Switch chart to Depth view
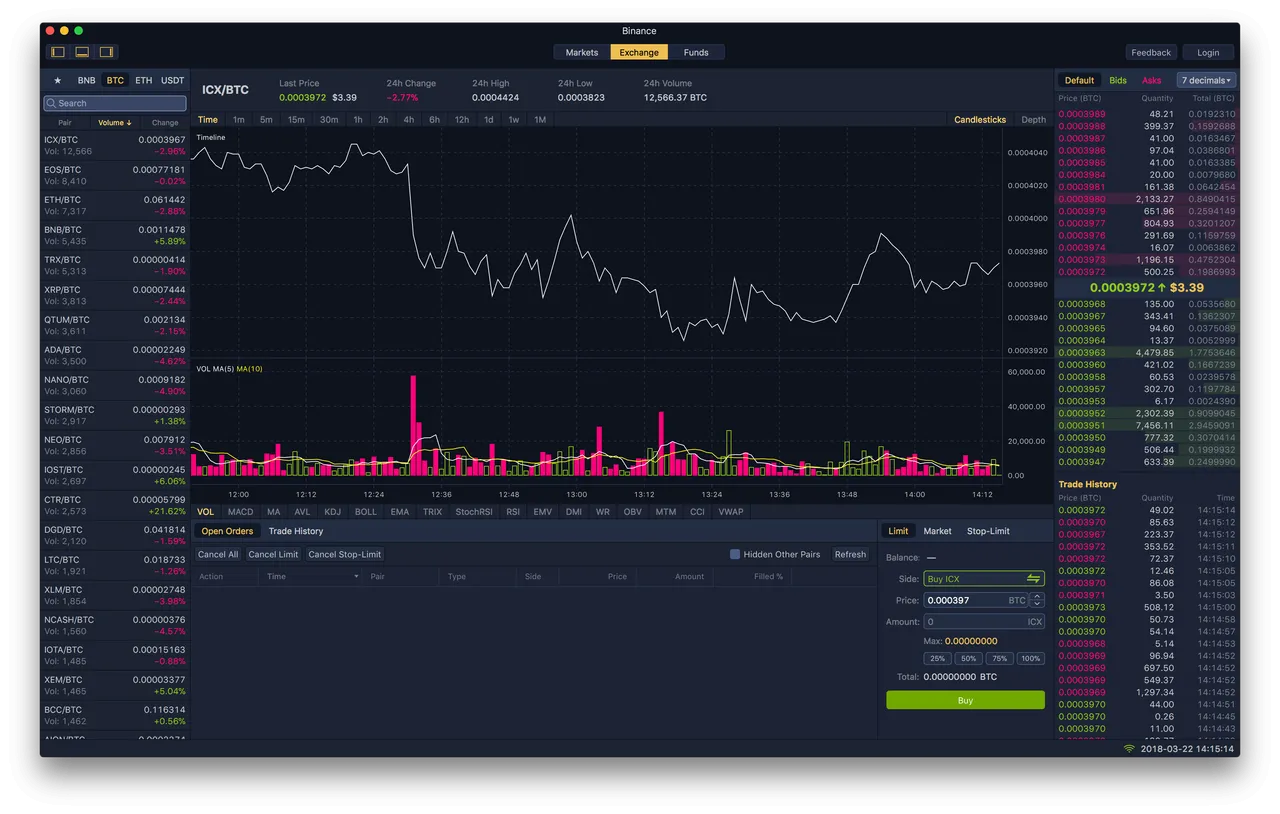 (1033, 120)
